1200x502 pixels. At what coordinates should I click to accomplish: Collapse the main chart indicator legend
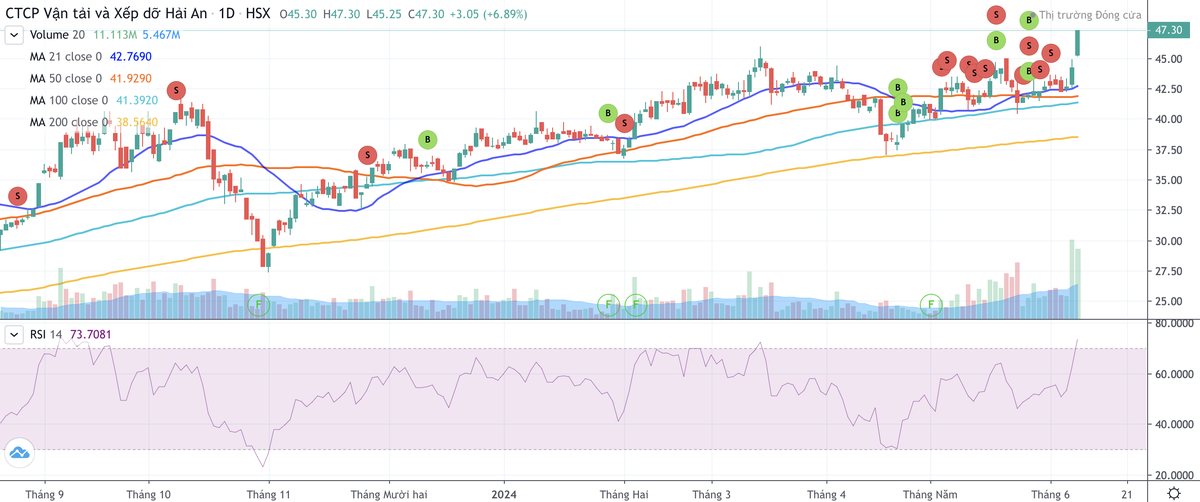point(14,35)
